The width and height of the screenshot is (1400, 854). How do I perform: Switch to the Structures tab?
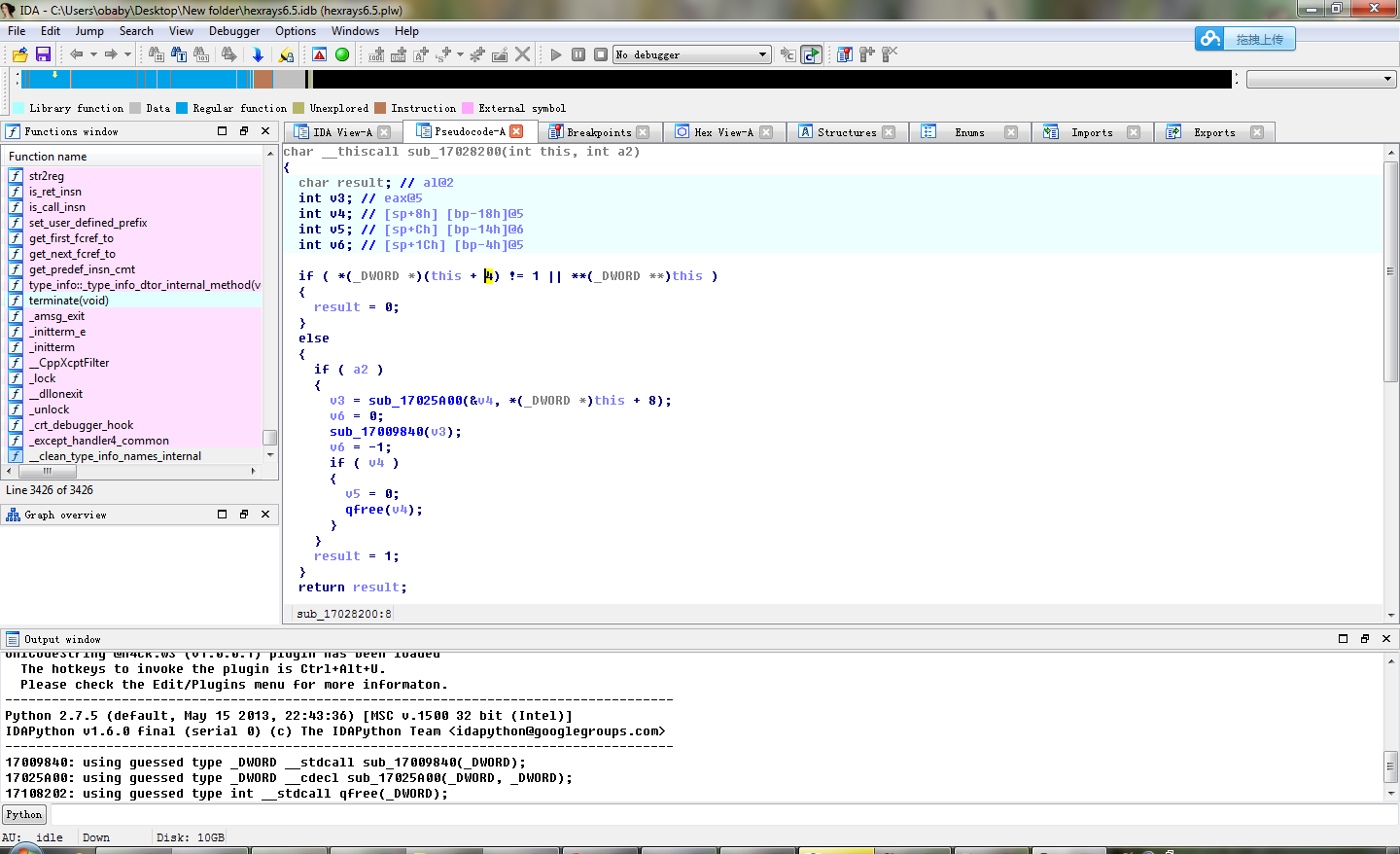click(847, 132)
